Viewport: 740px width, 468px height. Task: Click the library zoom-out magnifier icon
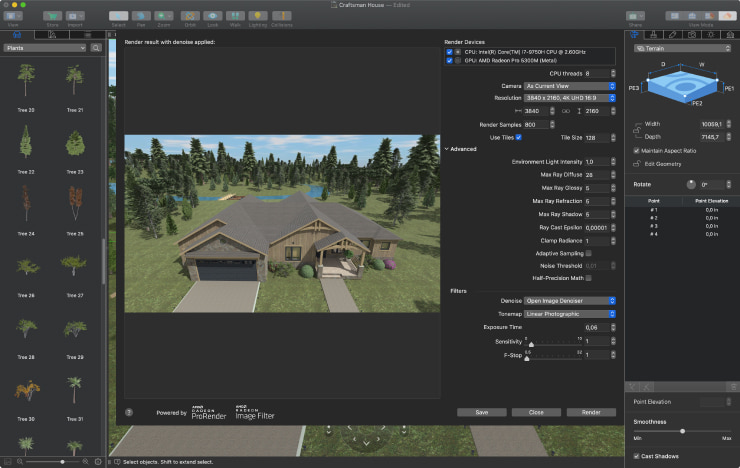20,462
